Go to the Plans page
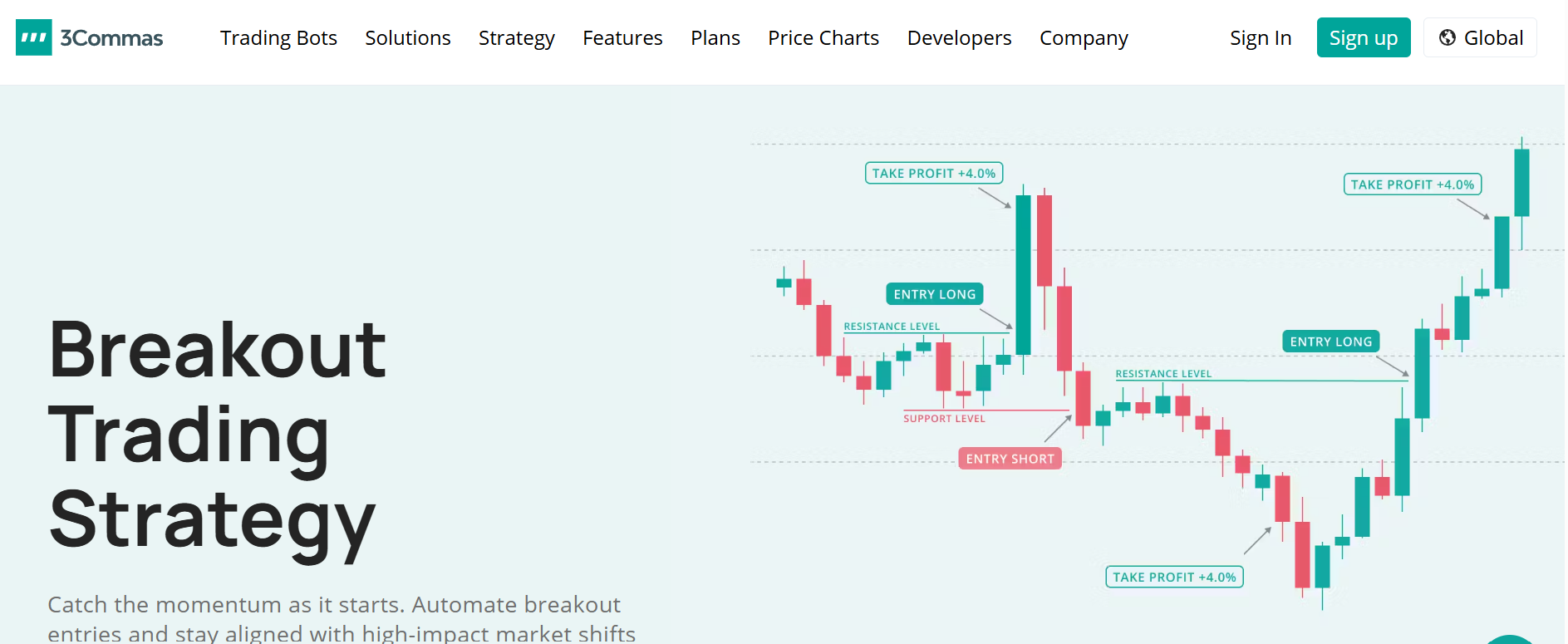 click(x=715, y=38)
